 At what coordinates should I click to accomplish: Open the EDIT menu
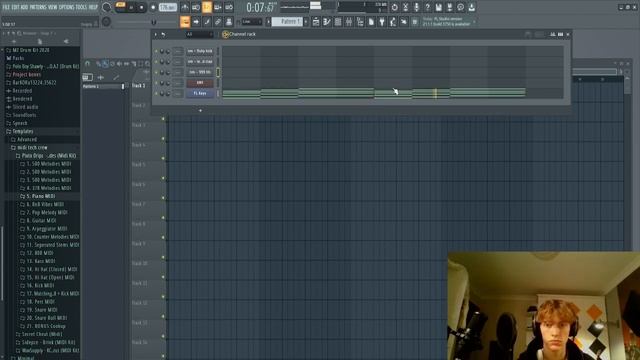click(16, 7)
